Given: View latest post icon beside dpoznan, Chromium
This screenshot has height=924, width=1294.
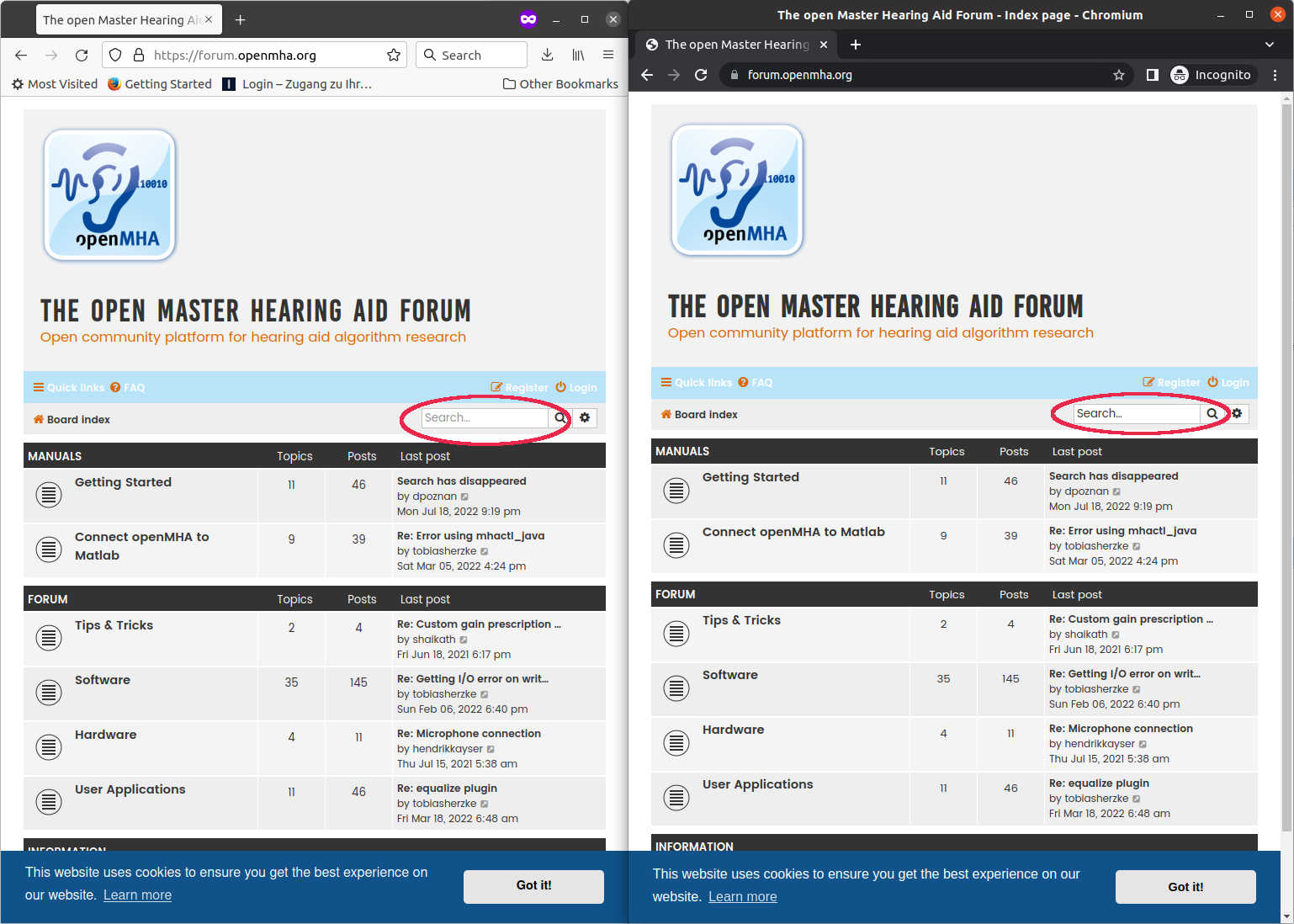Looking at the screenshot, I should point(1116,491).
